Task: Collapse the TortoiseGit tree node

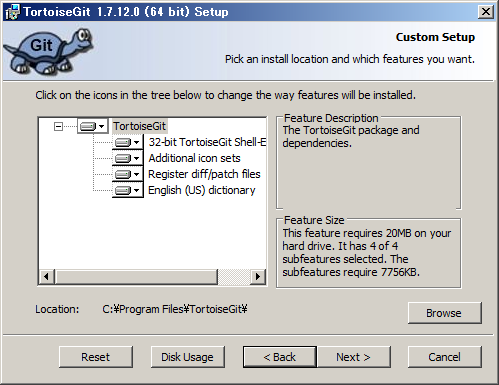Action: pos(58,126)
